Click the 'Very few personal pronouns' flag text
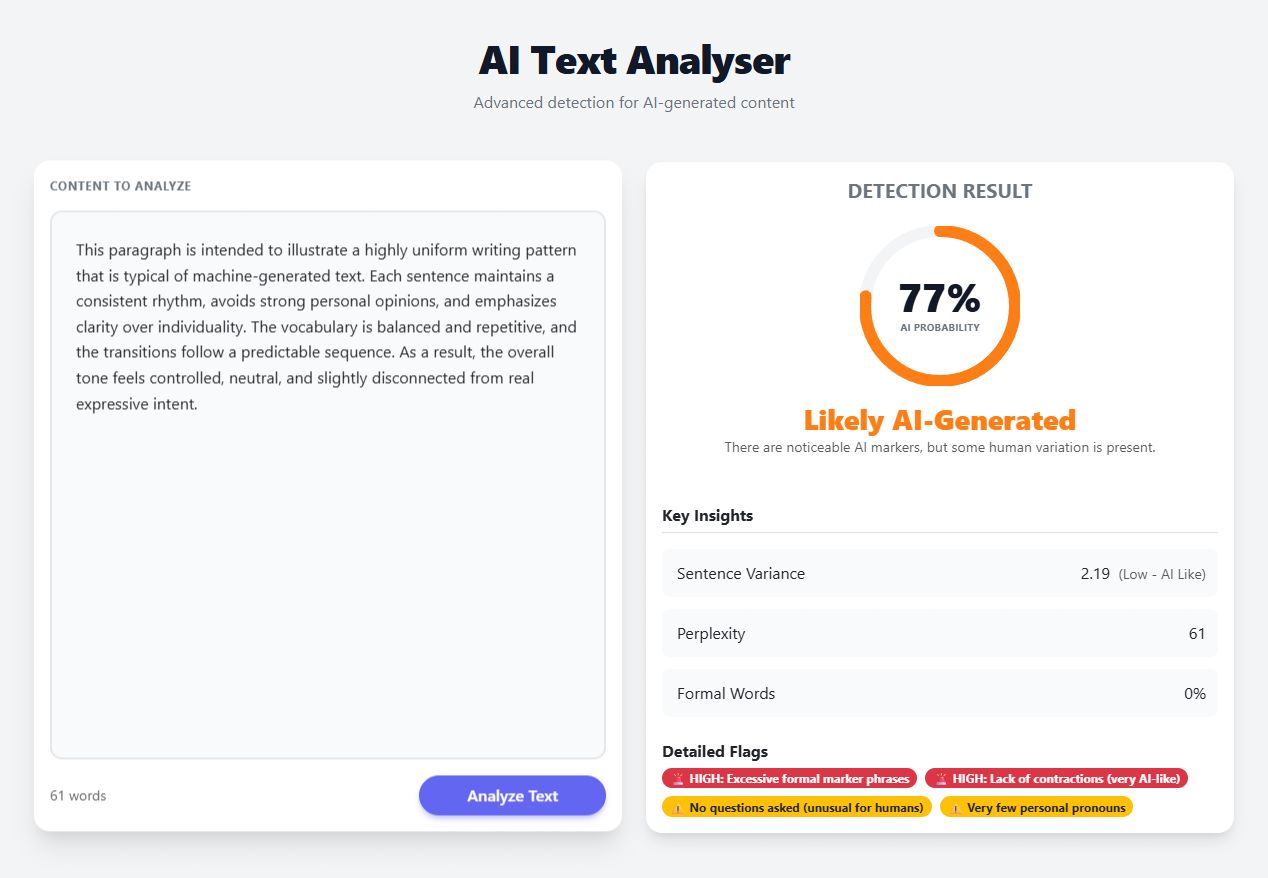The height and width of the screenshot is (878, 1268). pyautogui.click(x=1046, y=808)
